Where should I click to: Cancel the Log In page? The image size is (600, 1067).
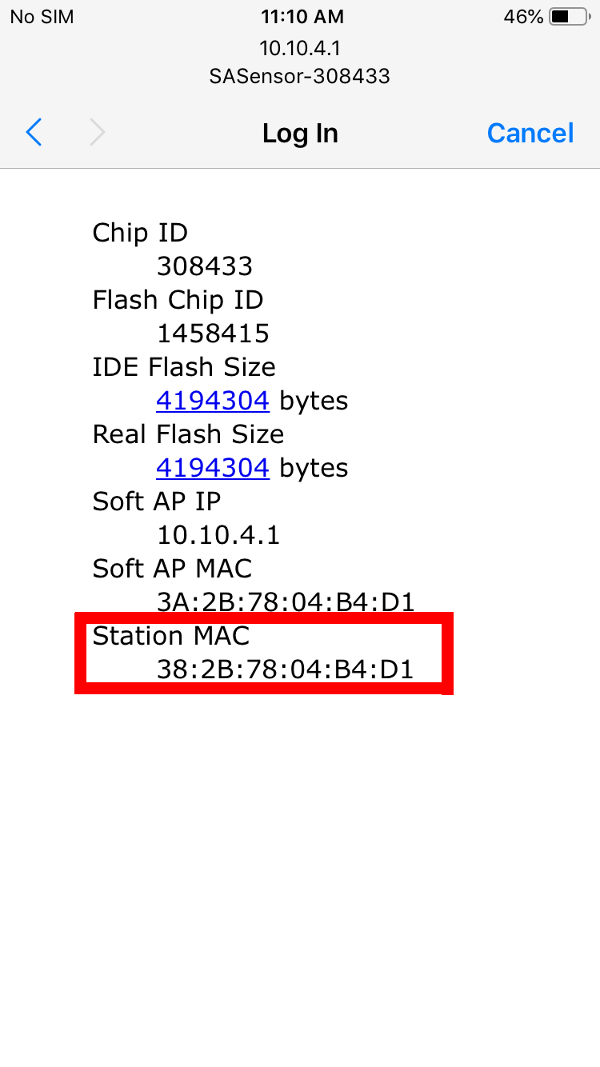[x=530, y=133]
